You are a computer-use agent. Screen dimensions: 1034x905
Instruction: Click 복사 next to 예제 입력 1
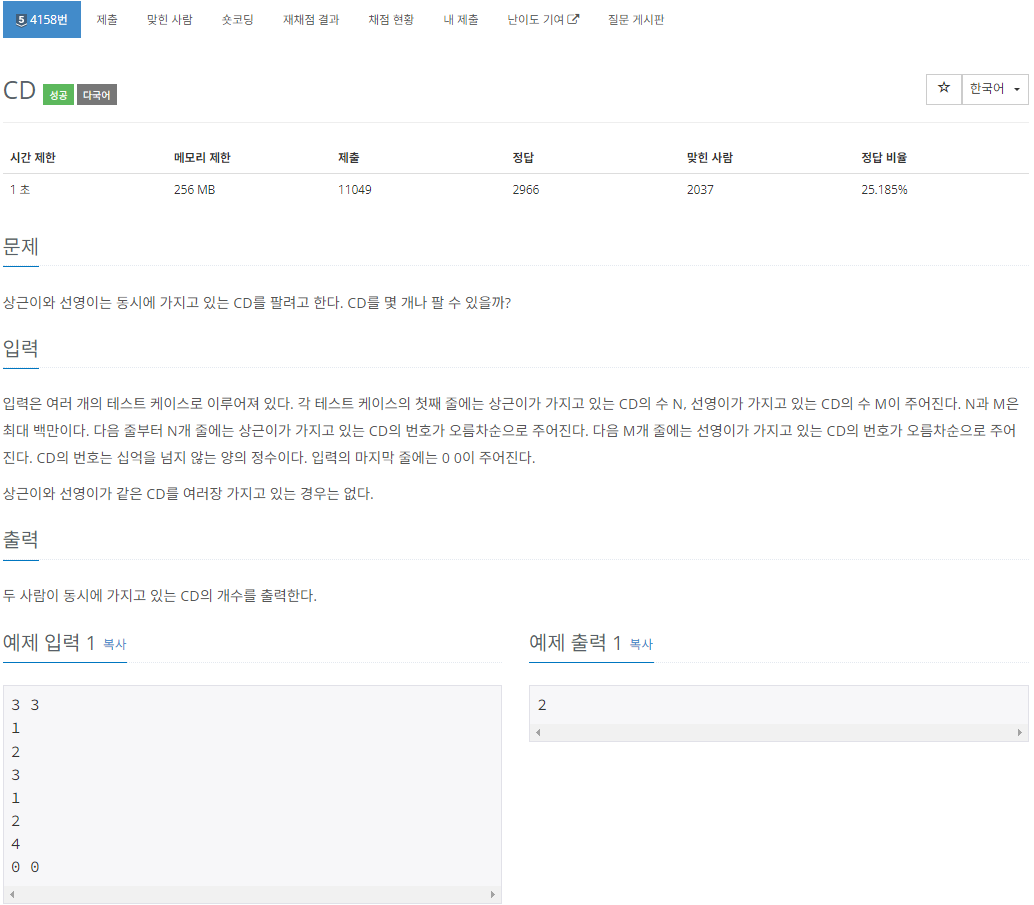(x=117, y=646)
